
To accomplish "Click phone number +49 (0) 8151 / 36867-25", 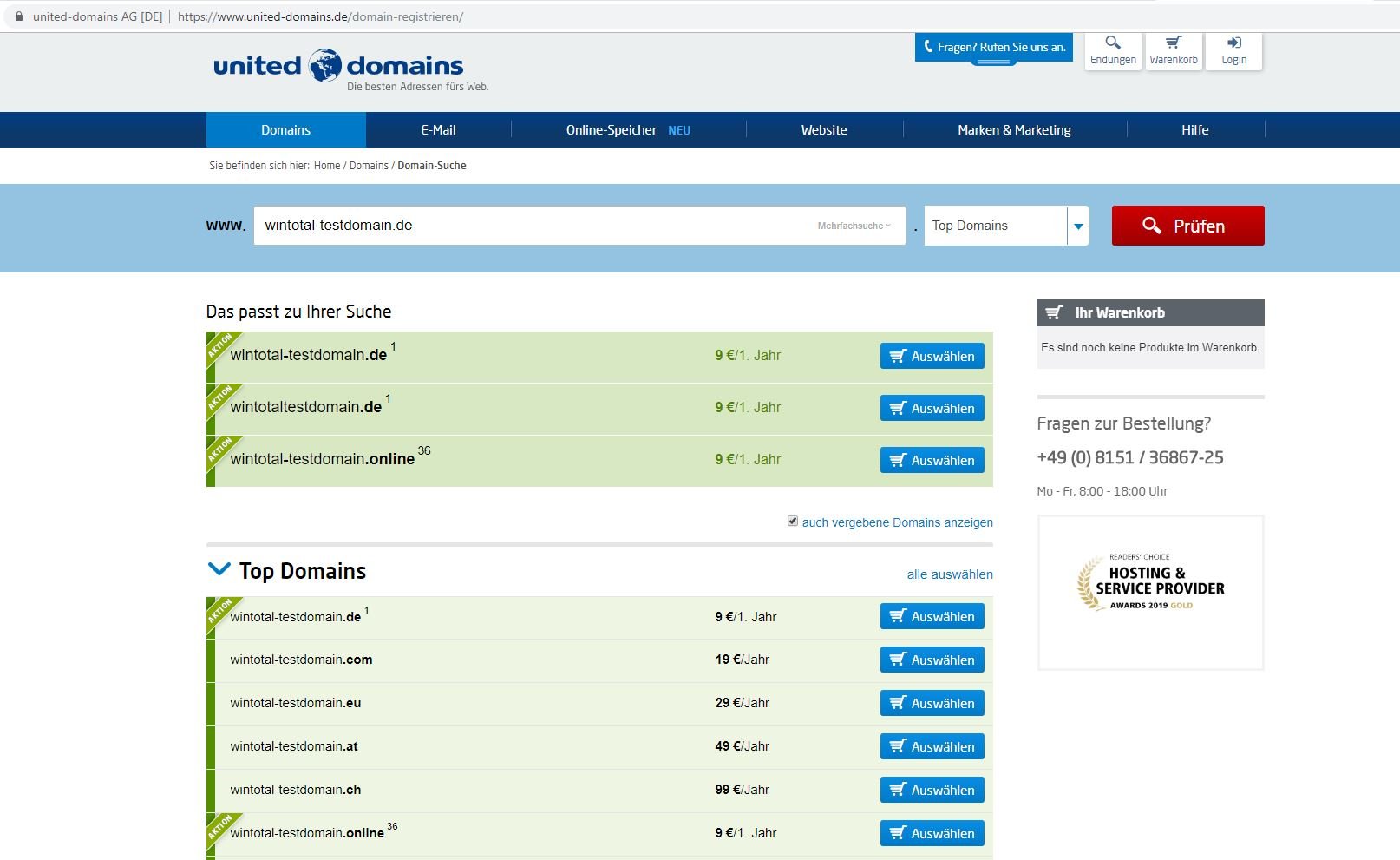I will pyautogui.click(x=1130, y=457).
